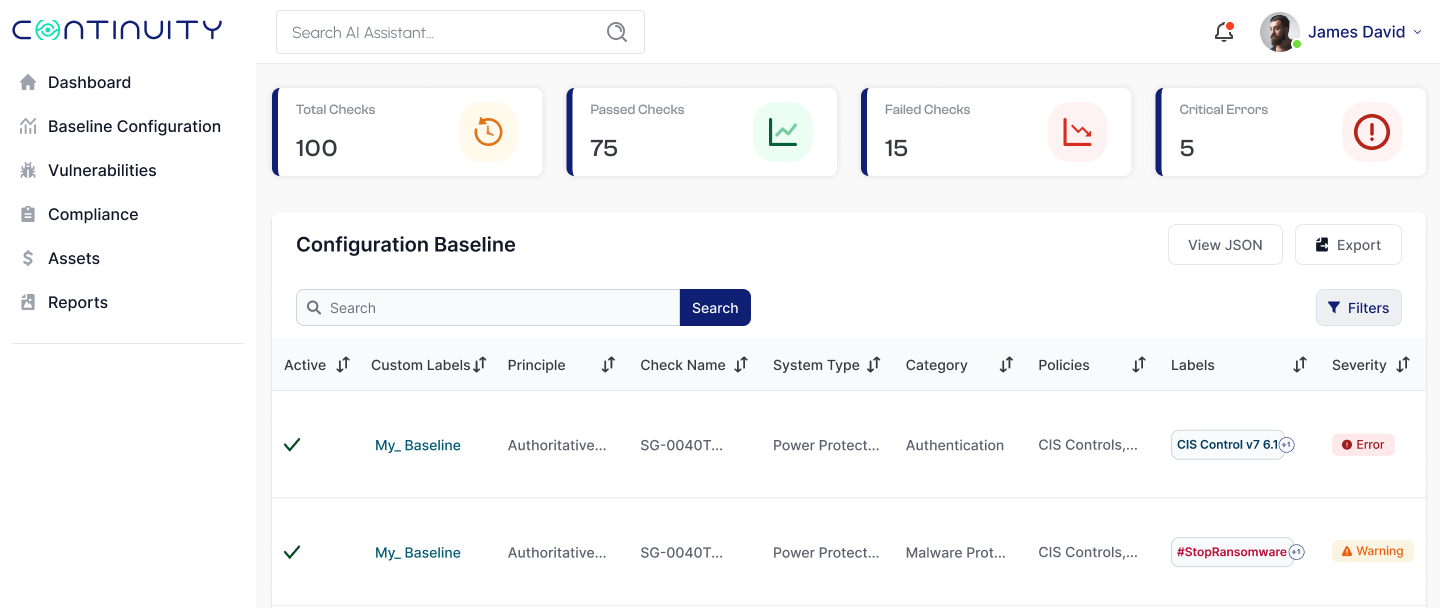Screen dimensions: 1440x608
Task: Open Vulnerabilities in the sidebar
Action: tap(102, 170)
